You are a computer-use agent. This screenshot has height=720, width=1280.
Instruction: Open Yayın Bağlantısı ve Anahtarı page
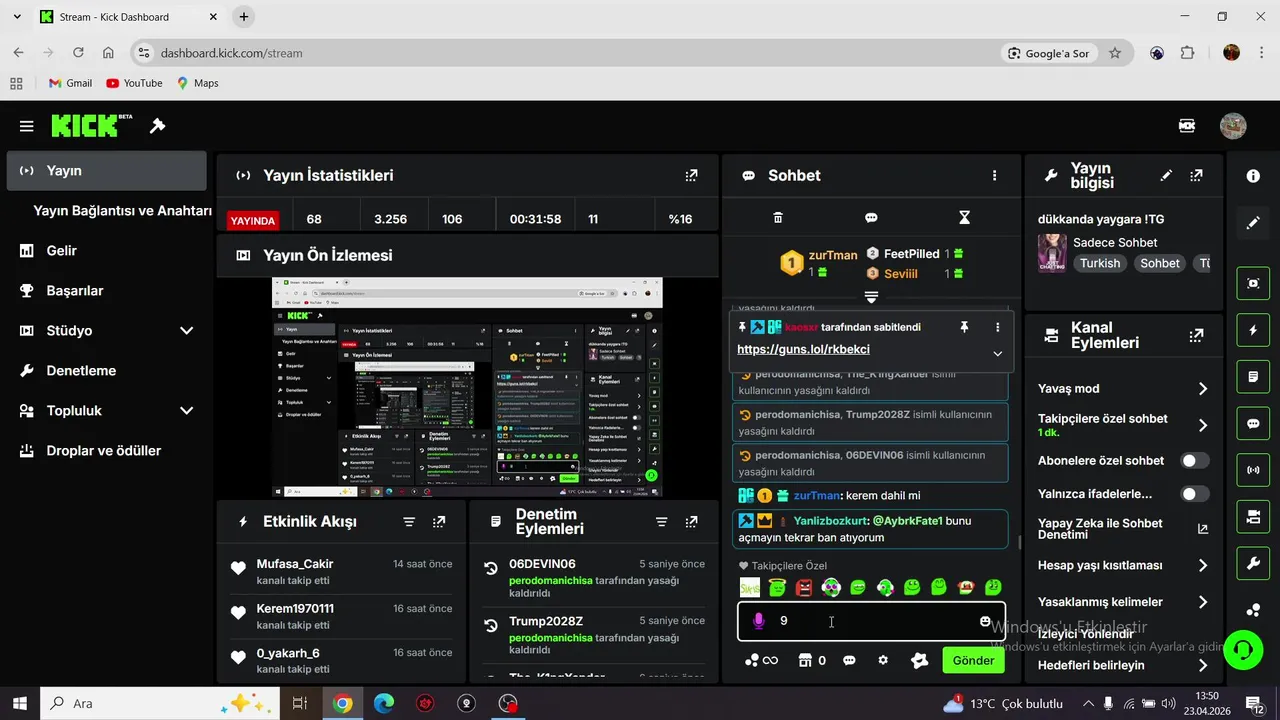(122, 211)
